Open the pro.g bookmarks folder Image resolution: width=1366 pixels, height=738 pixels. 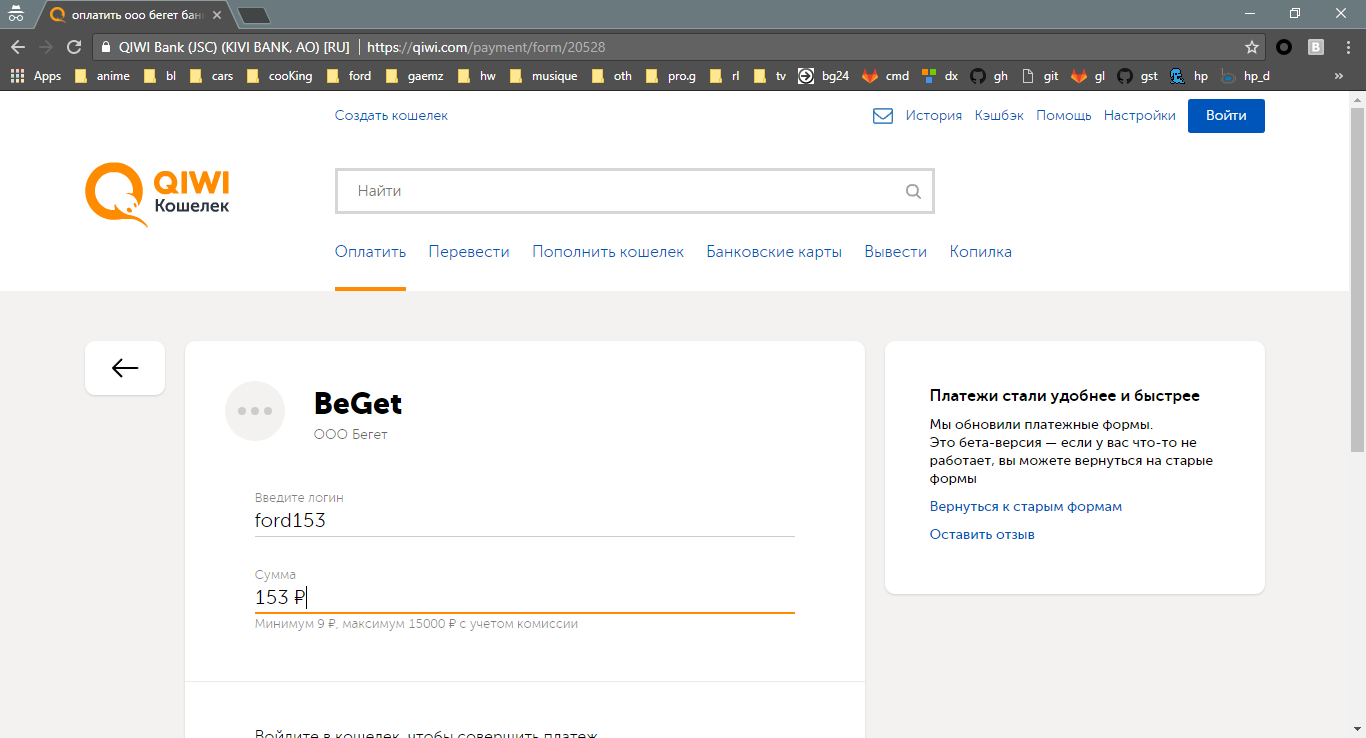coord(671,76)
